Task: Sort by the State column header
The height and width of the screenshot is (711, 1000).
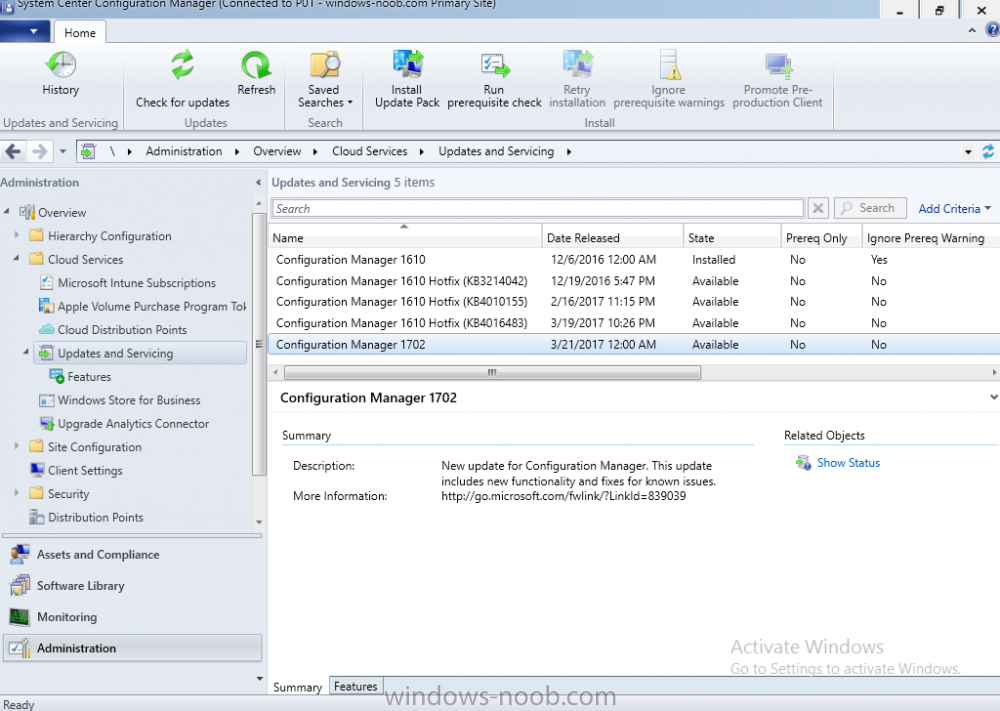Action: point(732,238)
